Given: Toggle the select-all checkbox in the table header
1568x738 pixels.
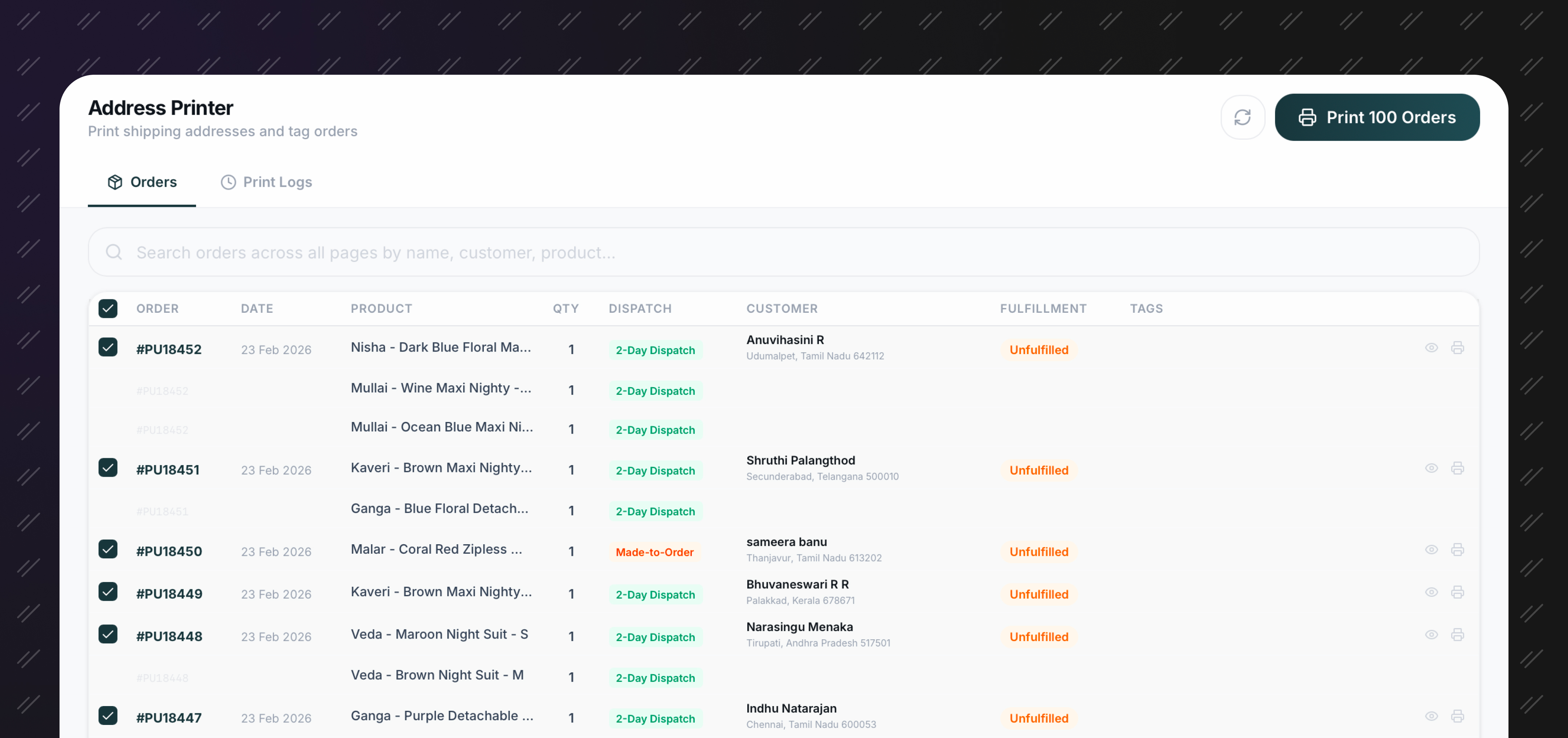Looking at the screenshot, I should 108,308.
